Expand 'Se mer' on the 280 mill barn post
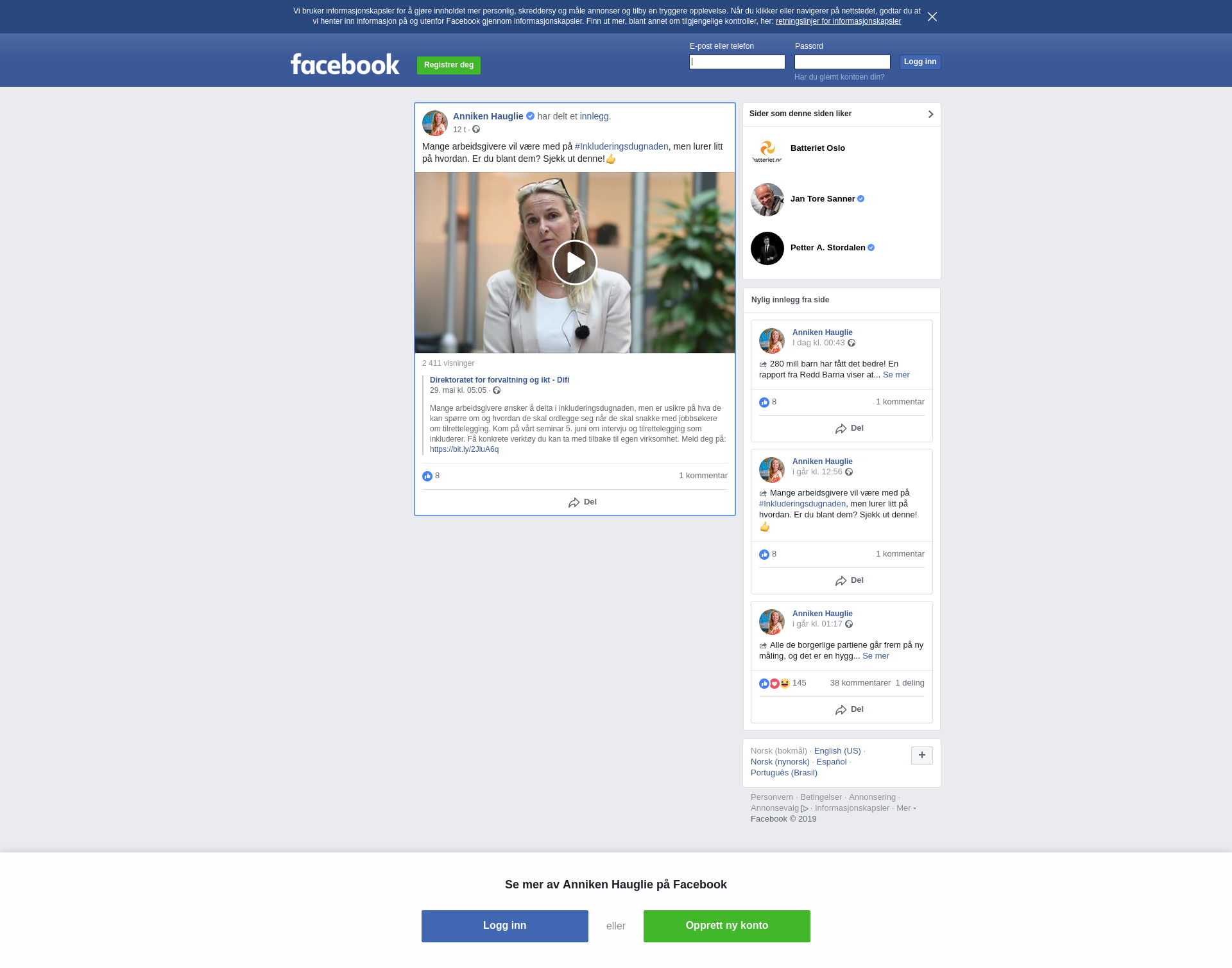Viewport: 1232px width, 968px height. point(896,375)
